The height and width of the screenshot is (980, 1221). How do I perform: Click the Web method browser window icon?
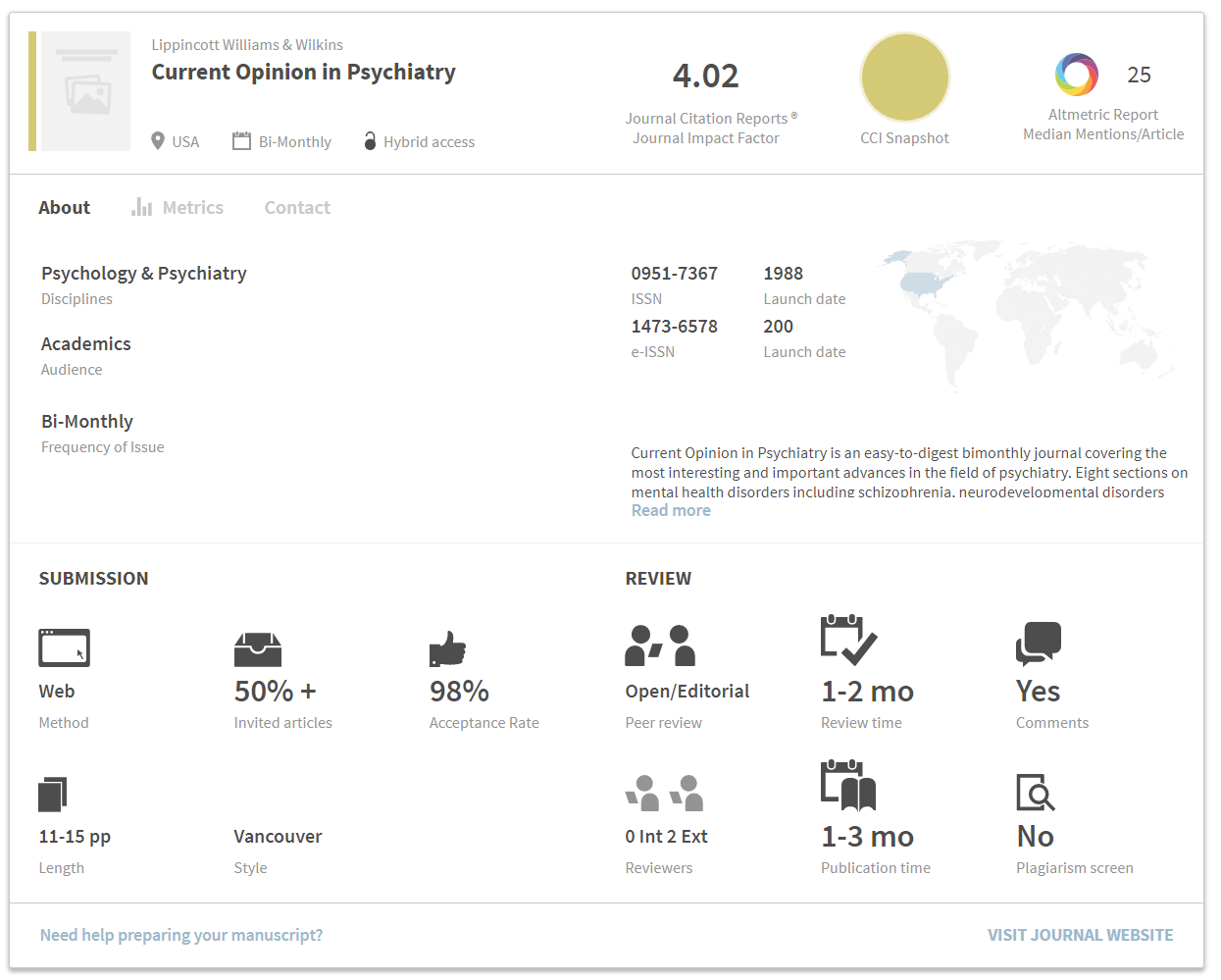65,647
